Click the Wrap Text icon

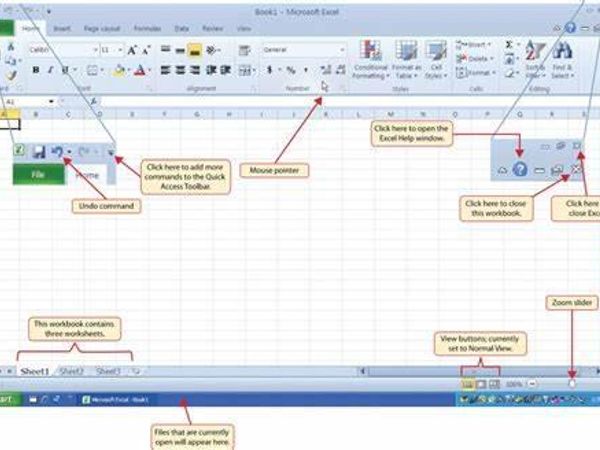(x=244, y=50)
